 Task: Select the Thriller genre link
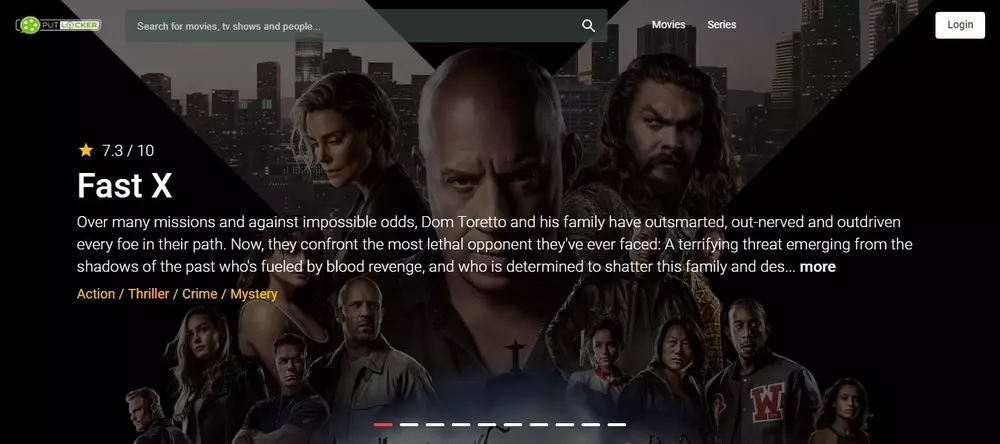click(x=149, y=294)
